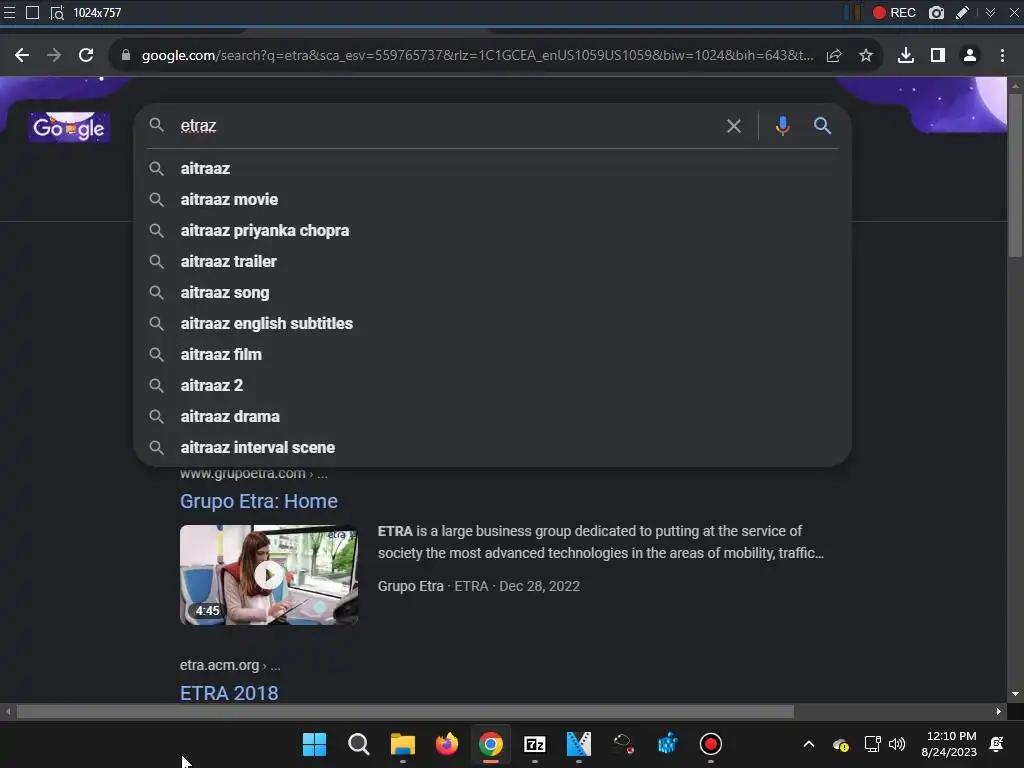Click the etra.acm.org site URL text
Viewport: 1024px width, 768px height.
tap(219, 665)
